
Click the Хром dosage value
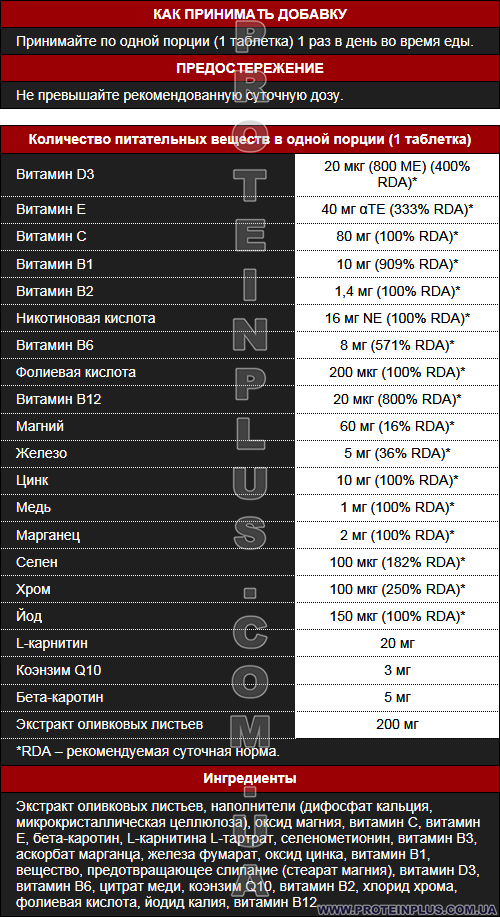pyautogui.click(x=397, y=589)
